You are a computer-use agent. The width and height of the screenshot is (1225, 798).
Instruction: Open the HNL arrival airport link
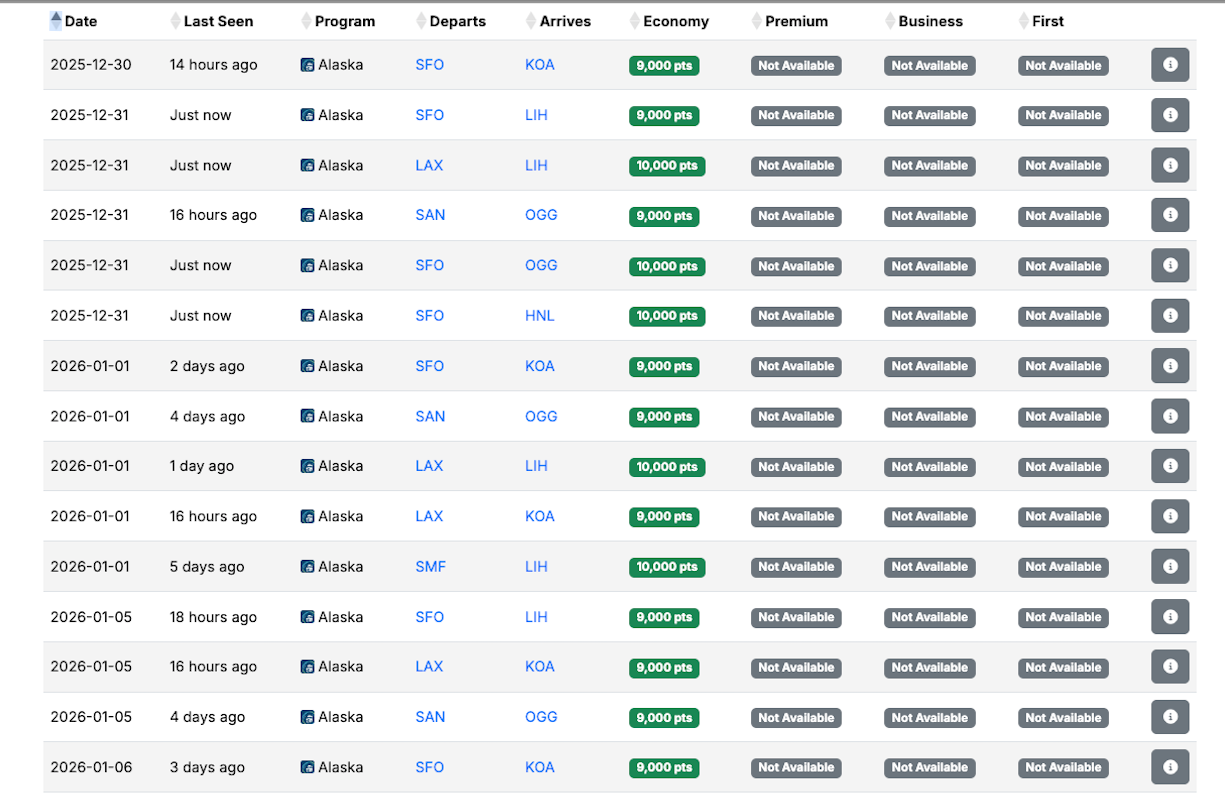[x=539, y=316]
